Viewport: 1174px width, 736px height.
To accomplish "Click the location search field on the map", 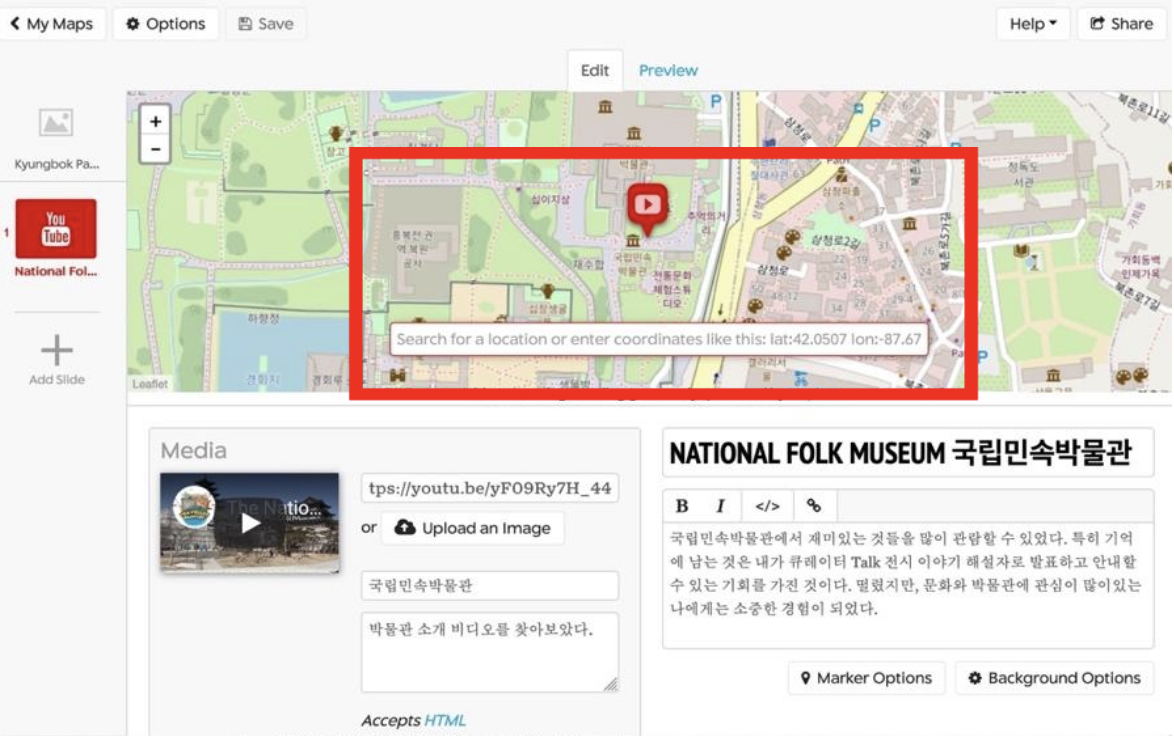I will pos(662,339).
